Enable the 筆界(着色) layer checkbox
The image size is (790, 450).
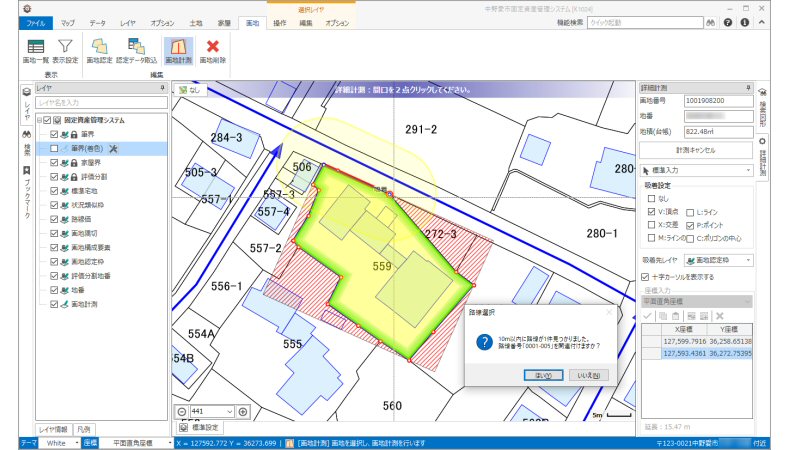(x=56, y=148)
